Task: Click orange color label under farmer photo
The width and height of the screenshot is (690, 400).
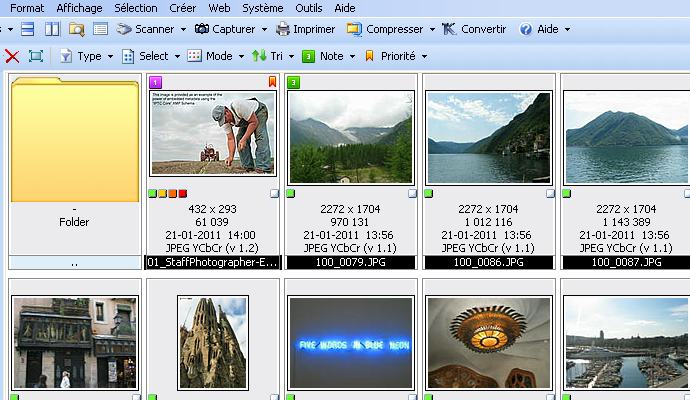Action: tap(173, 194)
